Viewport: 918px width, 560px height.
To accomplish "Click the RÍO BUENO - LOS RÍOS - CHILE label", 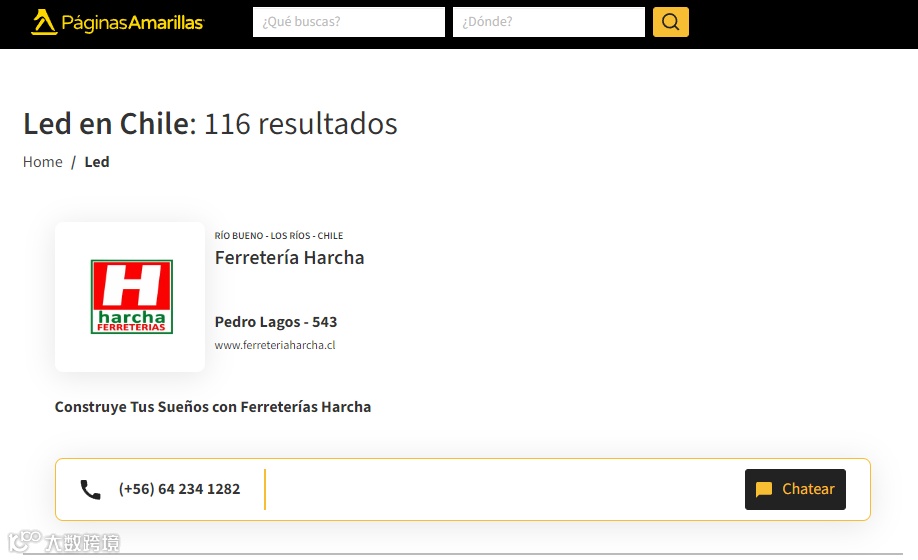I will (x=279, y=236).
